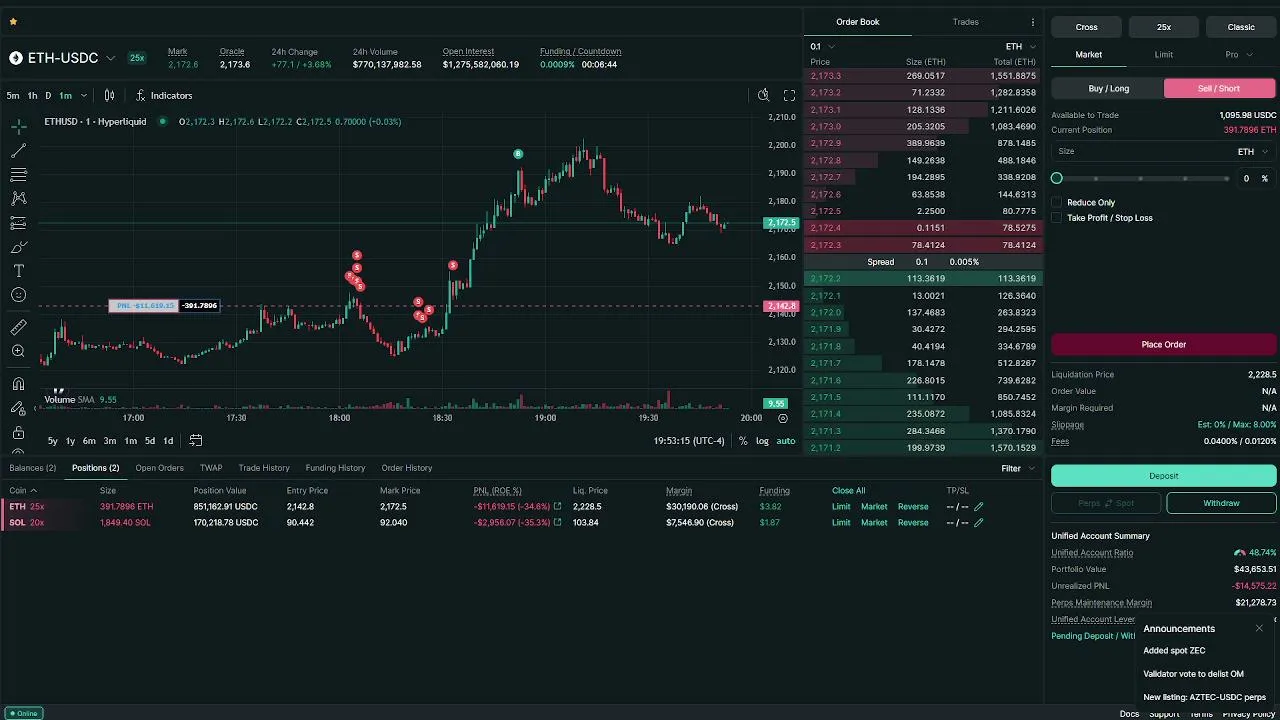The image size is (1280, 720).
Task: Adjust the order size percentage slider handle
Action: [1057, 178]
